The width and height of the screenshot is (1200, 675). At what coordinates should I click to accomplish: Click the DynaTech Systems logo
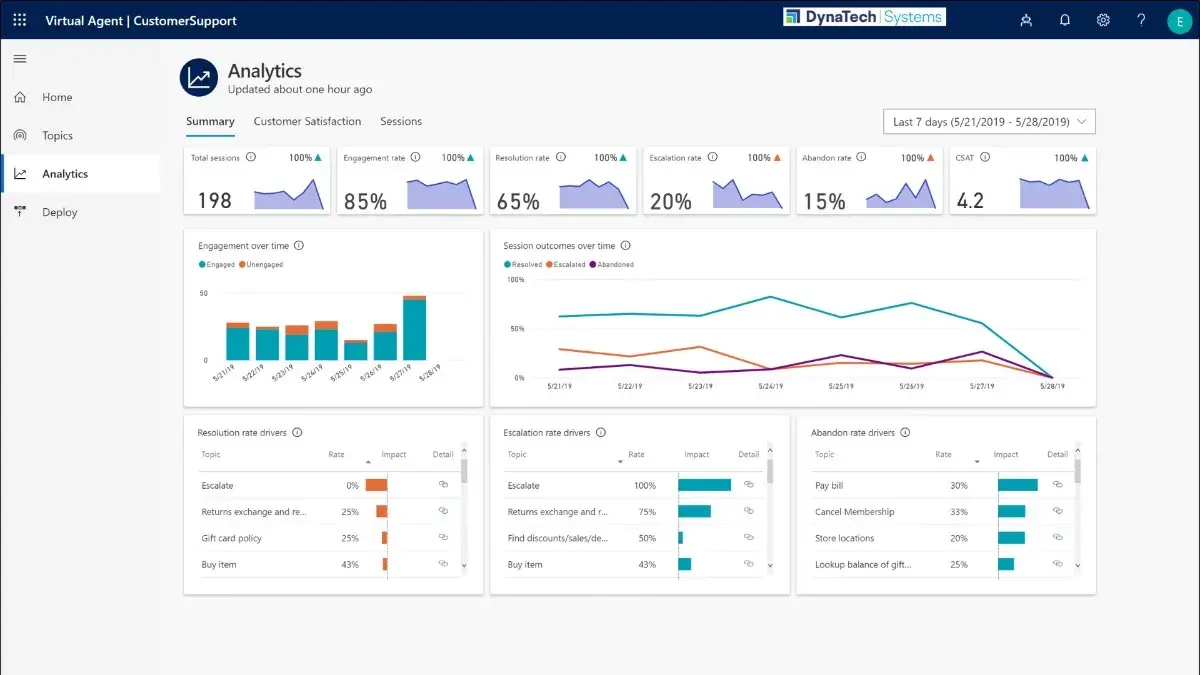(x=864, y=17)
